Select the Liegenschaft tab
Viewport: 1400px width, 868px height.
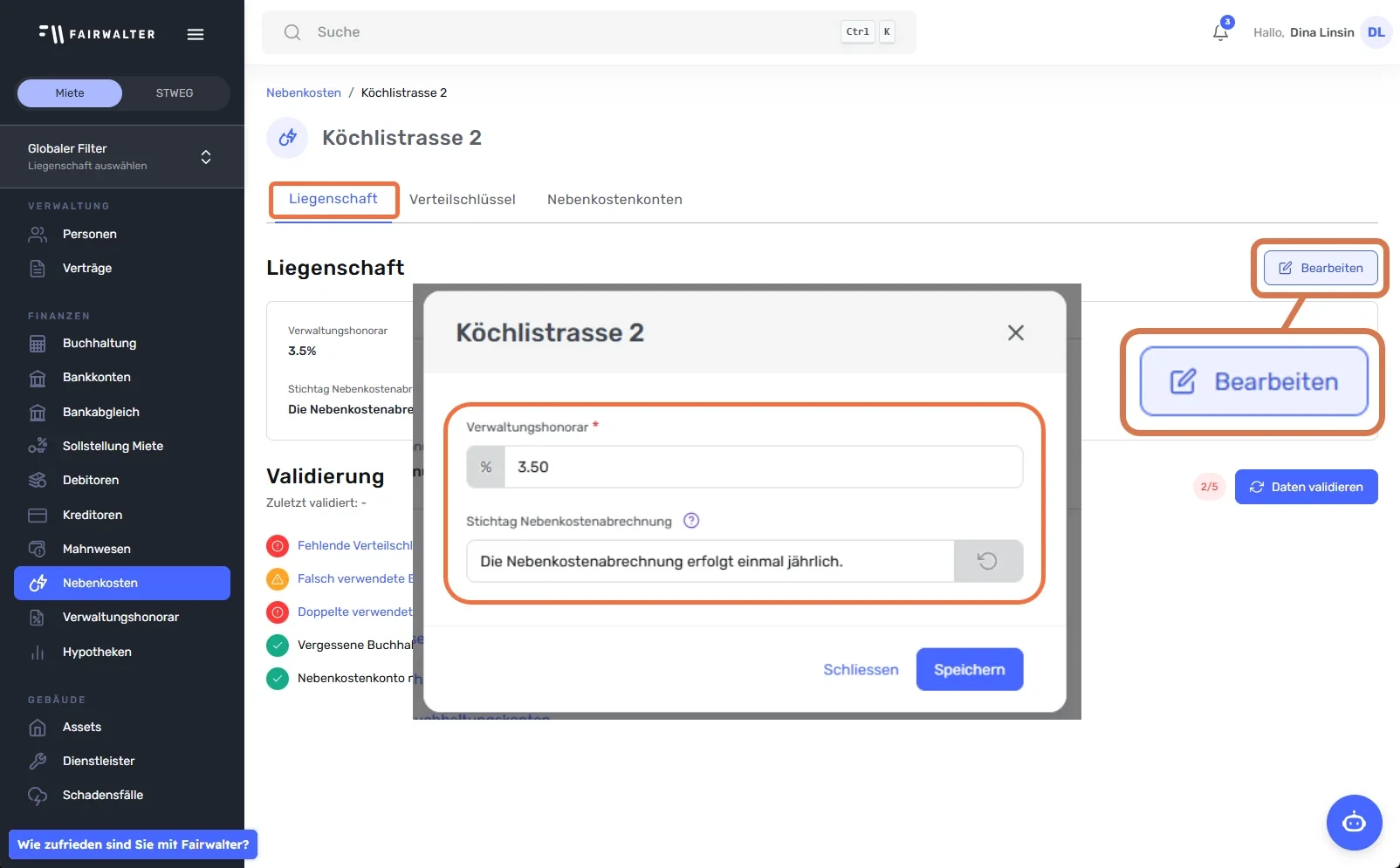[333, 199]
